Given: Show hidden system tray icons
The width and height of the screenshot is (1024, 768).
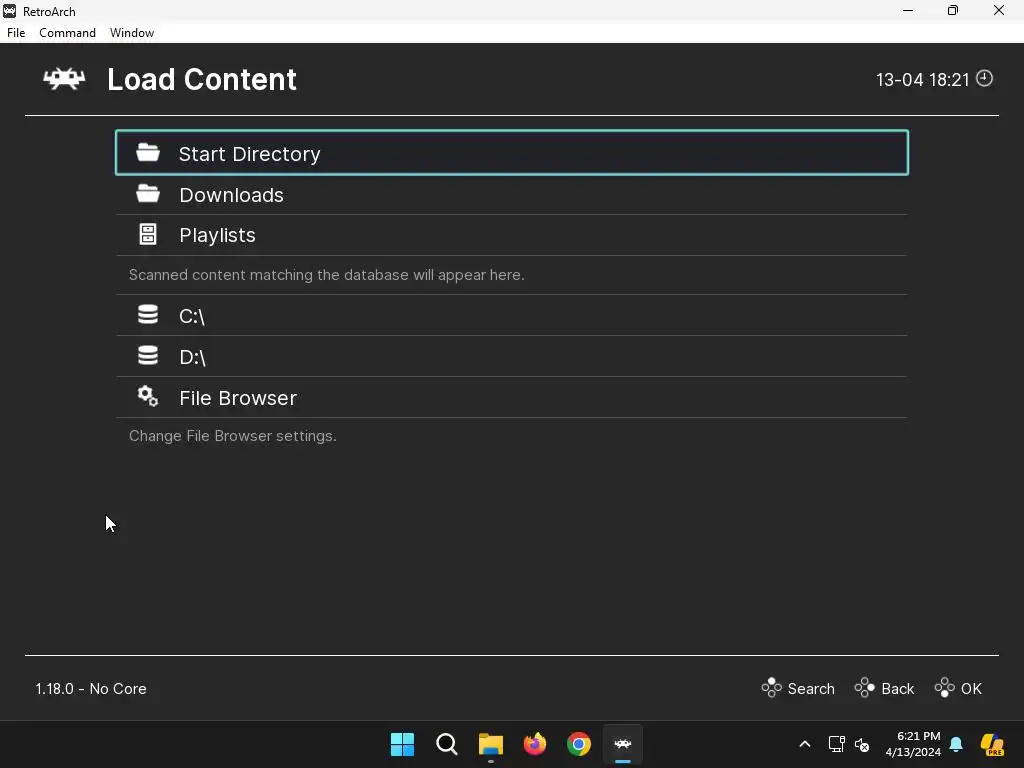Looking at the screenshot, I should pos(805,744).
